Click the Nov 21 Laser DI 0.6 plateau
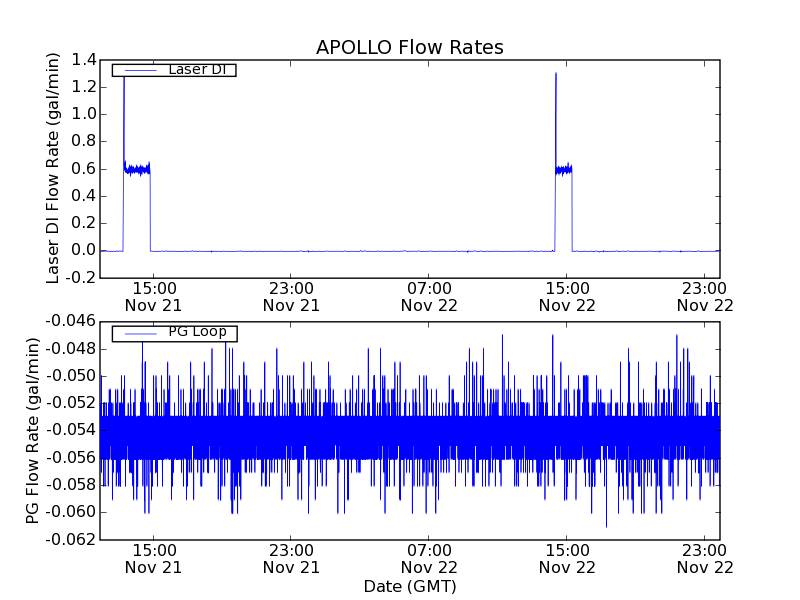The image size is (800, 600). click(x=137, y=169)
